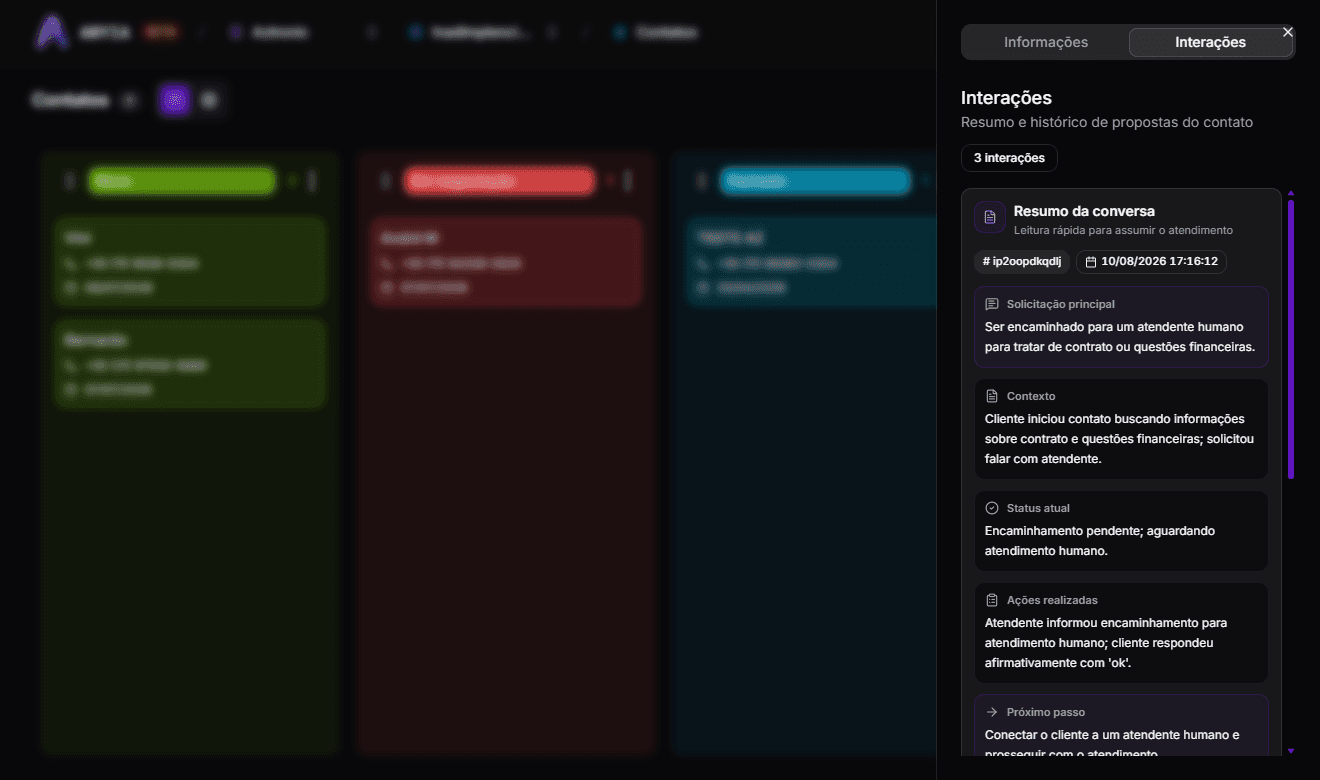The image size is (1320, 780).
Task: Click the scrollbar down arrow in Interações
Action: click(x=1291, y=750)
